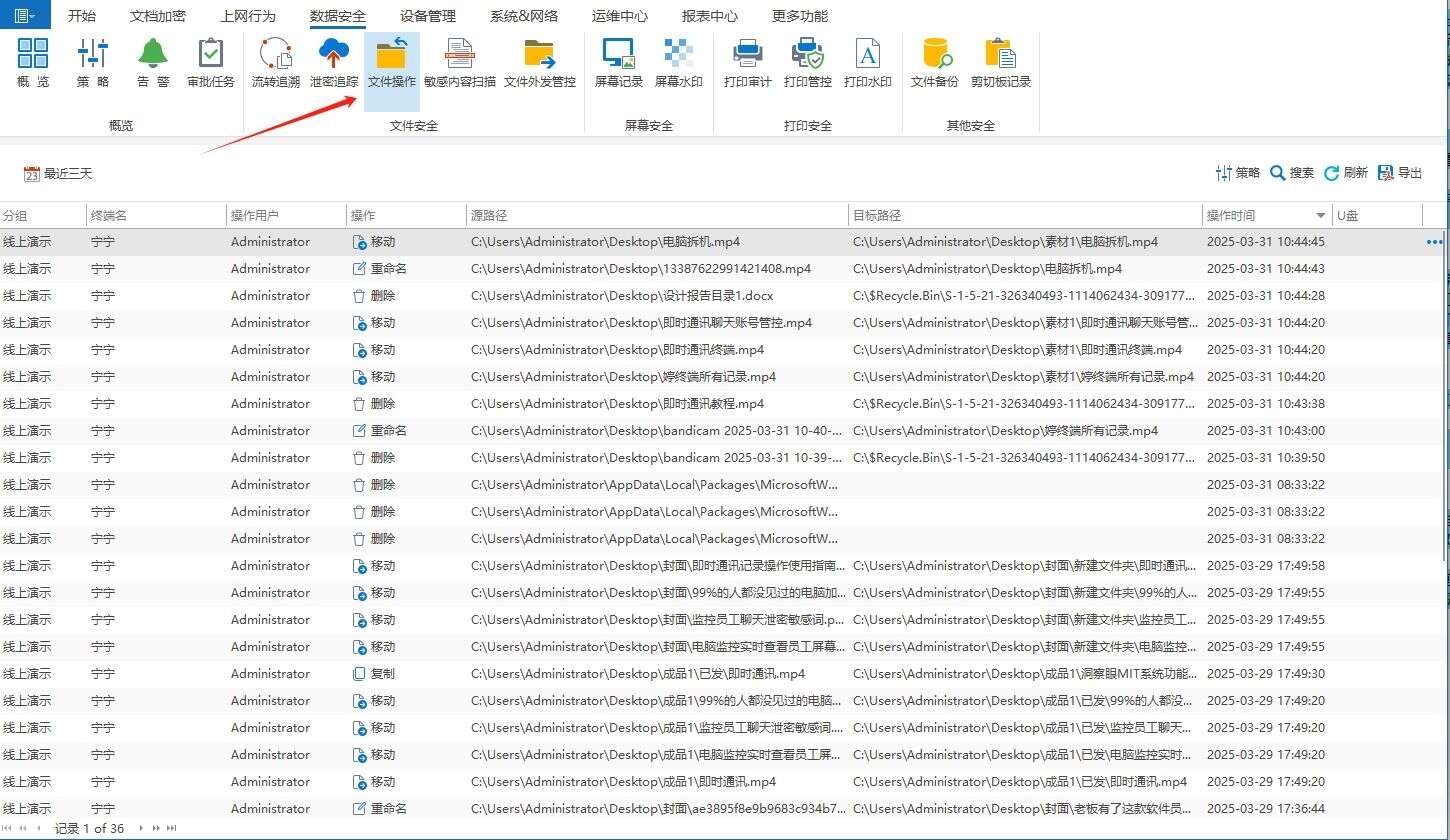Click 导出 to export the records

point(1399,172)
